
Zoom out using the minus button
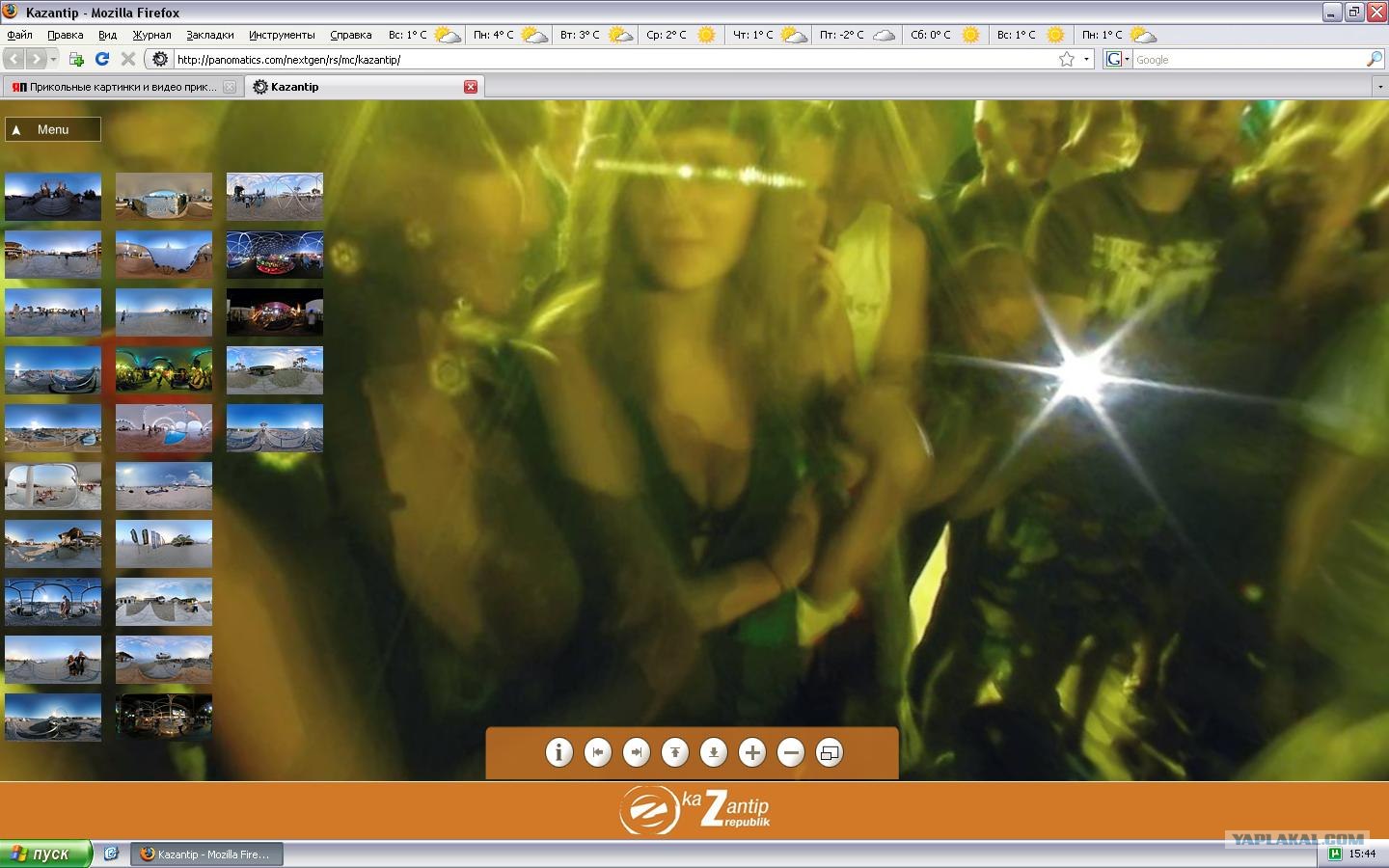(790, 752)
